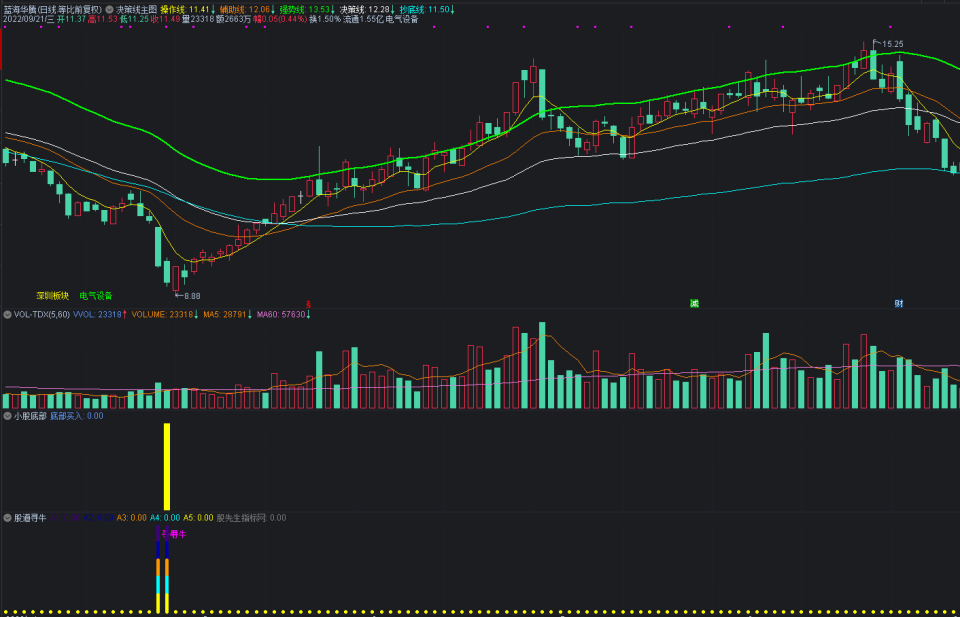Open the 股道寻牛 indicator dropdown arrow
The image size is (960, 617).
click(x=7, y=518)
